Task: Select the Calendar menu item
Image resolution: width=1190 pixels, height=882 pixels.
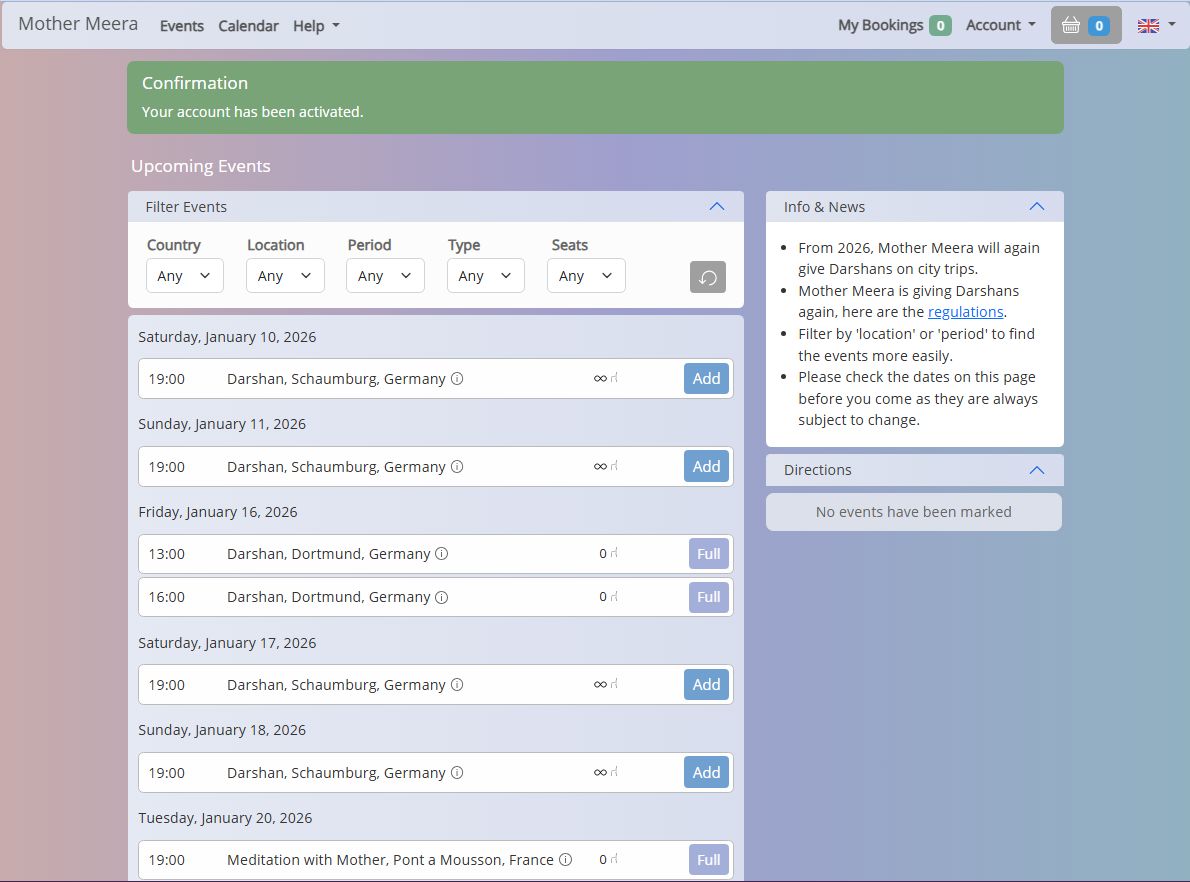Action: coord(248,26)
